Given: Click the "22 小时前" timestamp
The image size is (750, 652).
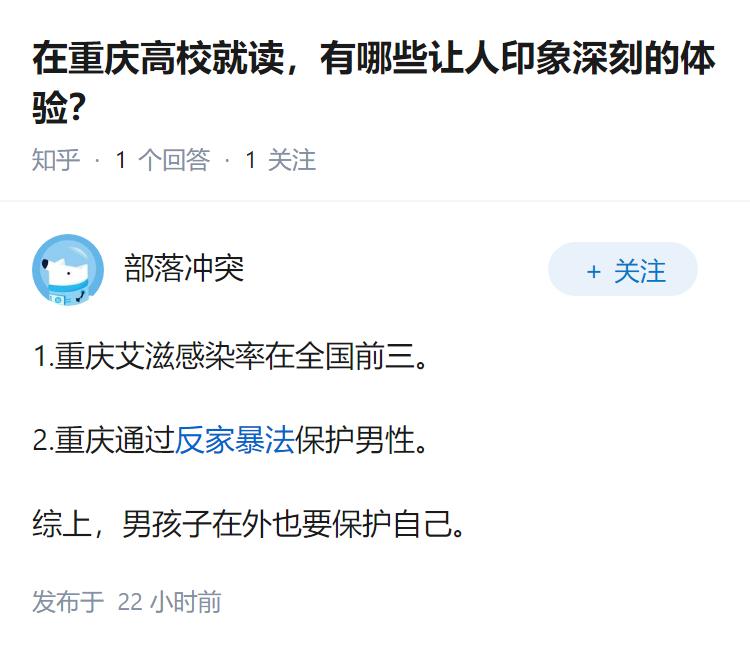Looking at the screenshot, I should point(170,602).
